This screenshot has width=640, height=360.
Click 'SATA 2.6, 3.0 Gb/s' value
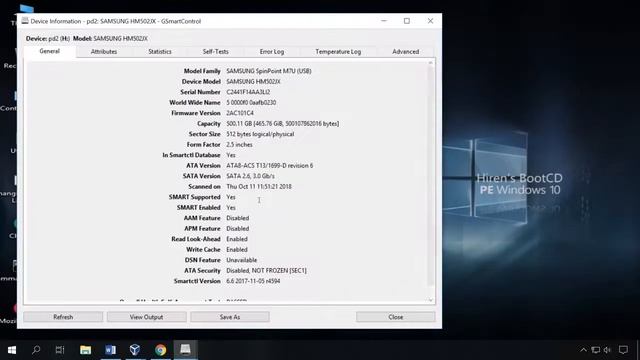[x=250, y=176]
